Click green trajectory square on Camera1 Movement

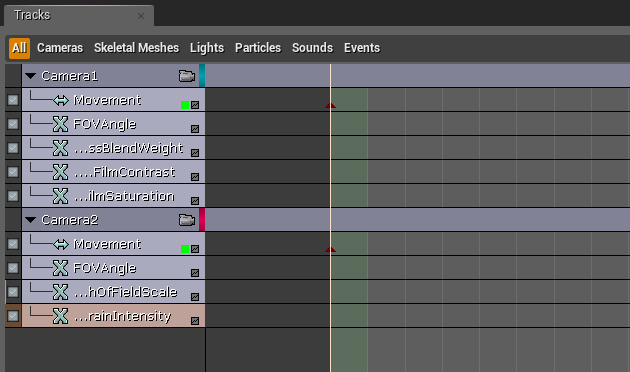(185, 105)
